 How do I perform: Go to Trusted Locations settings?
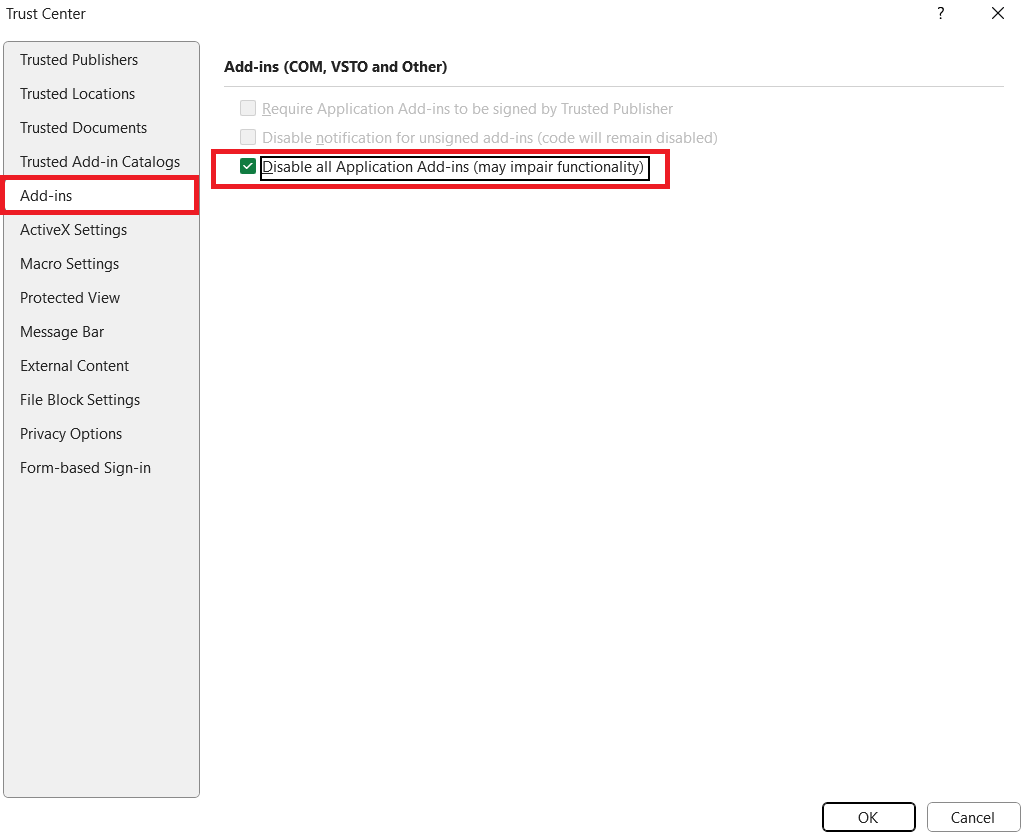click(x=101, y=94)
